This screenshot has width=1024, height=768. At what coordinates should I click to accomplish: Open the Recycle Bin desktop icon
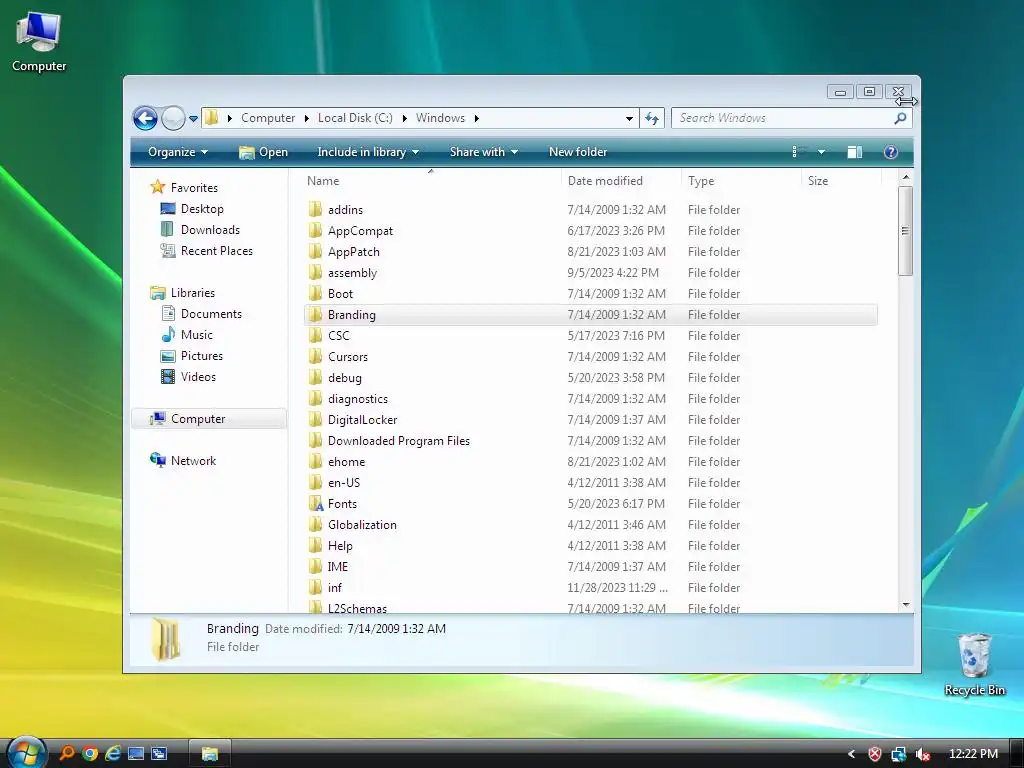coord(974,664)
